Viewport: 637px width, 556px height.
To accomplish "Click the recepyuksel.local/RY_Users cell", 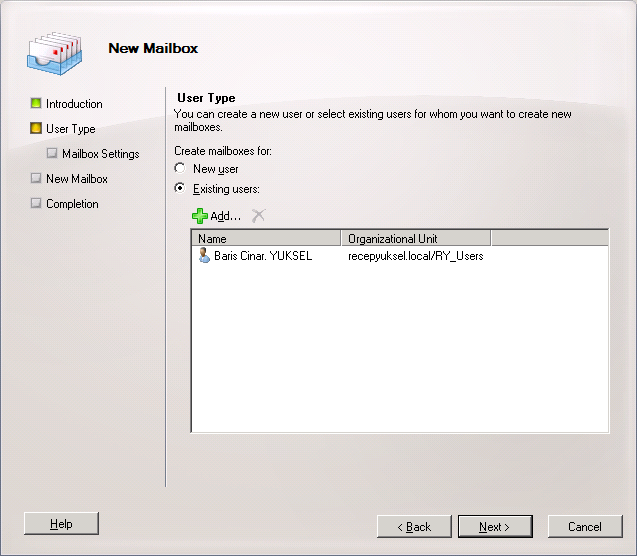I will click(416, 256).
